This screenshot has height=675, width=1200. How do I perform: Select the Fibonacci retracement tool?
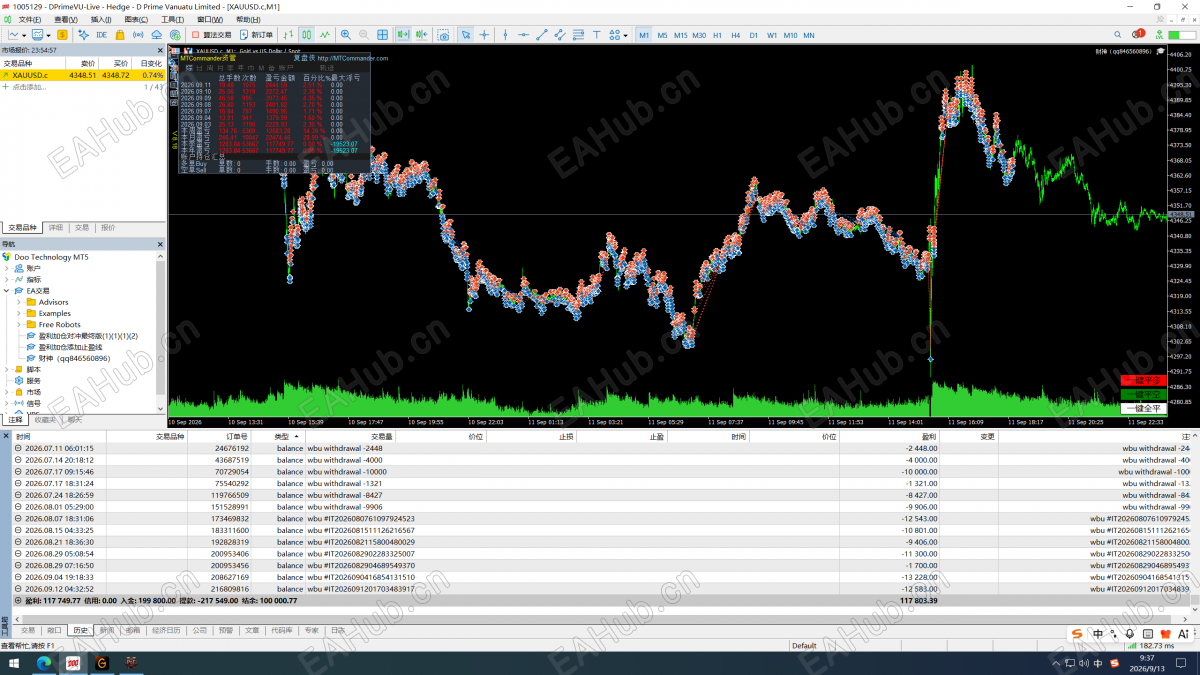tap(578, 35)
